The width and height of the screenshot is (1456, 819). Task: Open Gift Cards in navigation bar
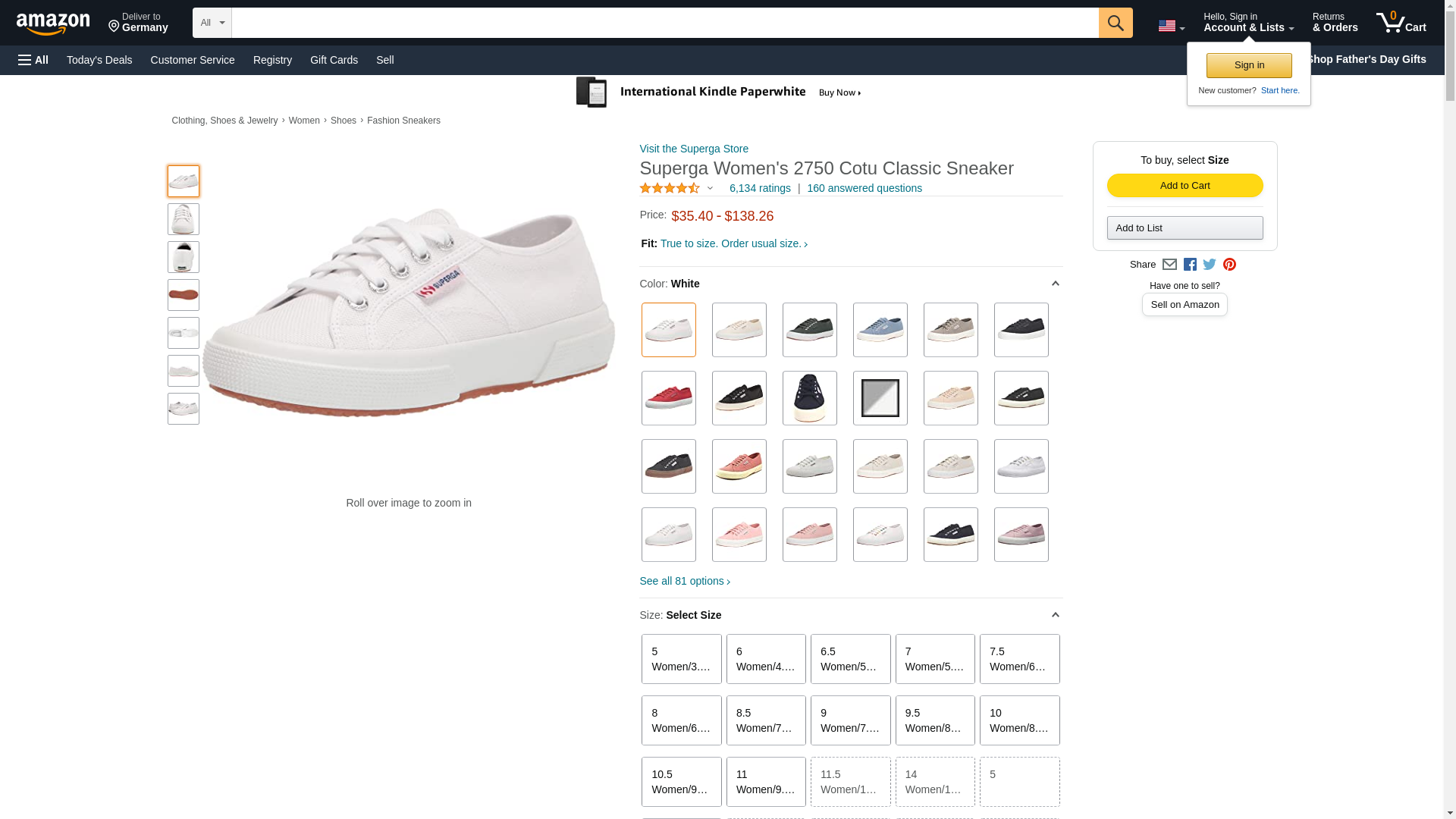[334, 60]
